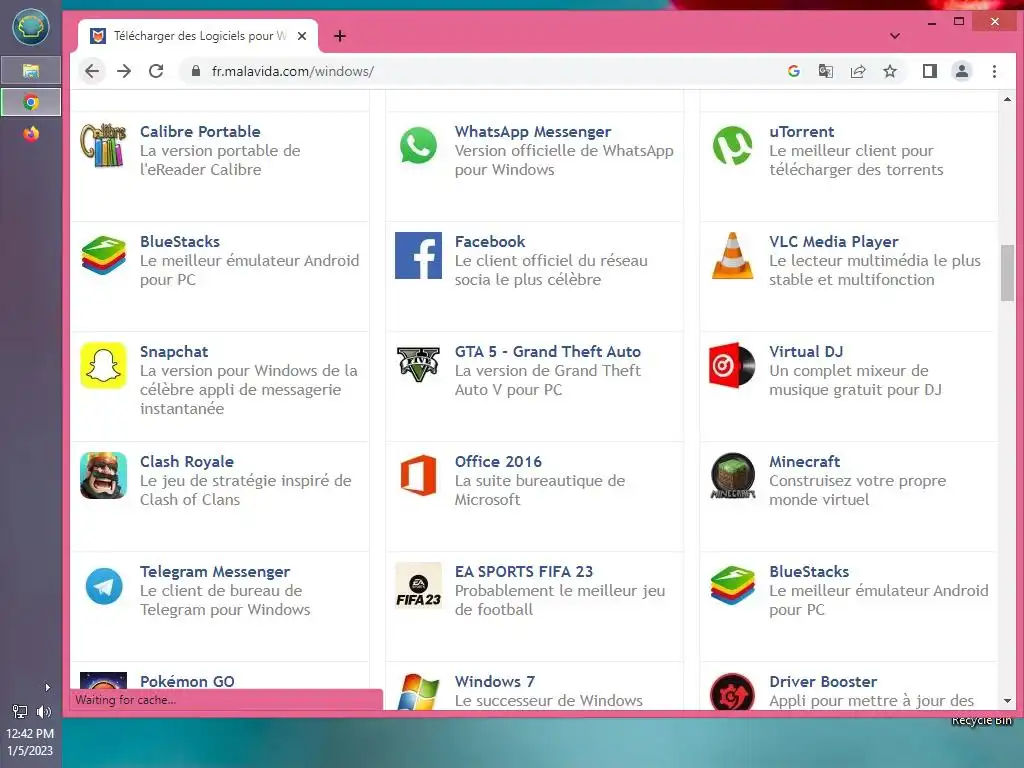Viewport: 1024px width, 768px height.
Task: Close the Télécharger des Logiciels tab
Action: point(302,36)
